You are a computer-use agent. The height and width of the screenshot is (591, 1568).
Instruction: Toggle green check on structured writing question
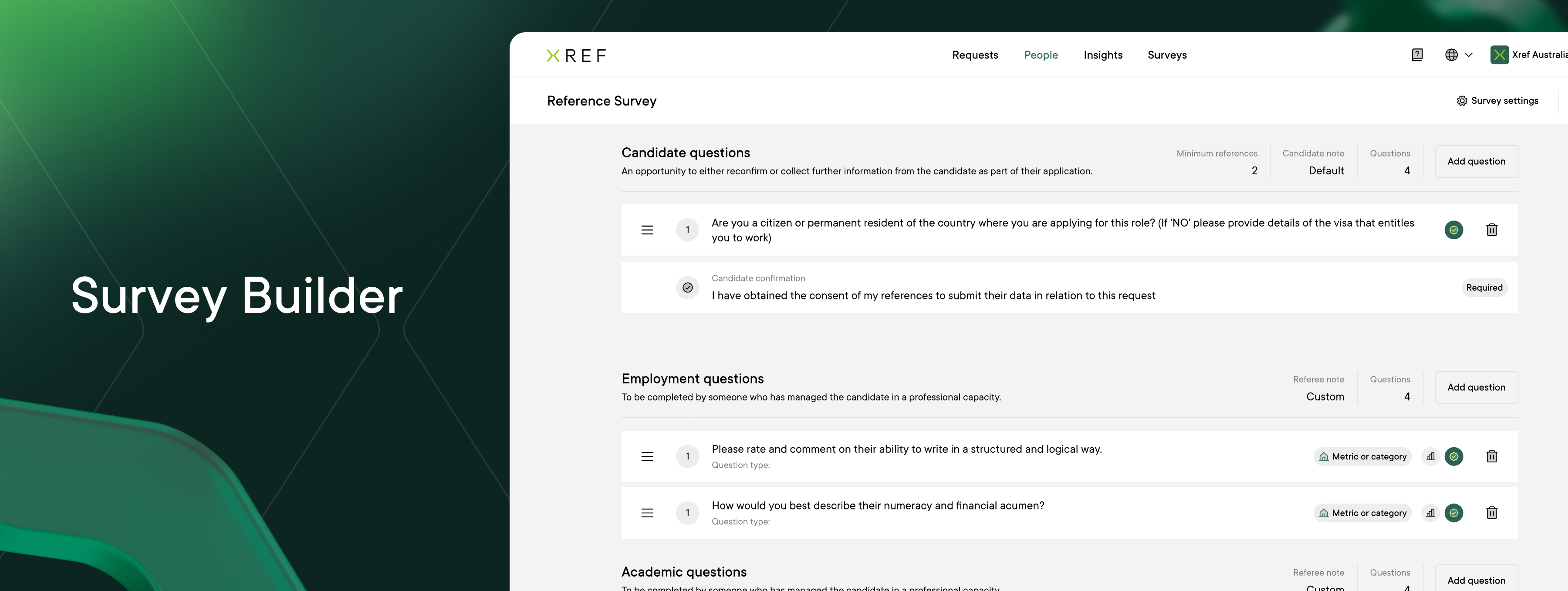coord(1453,456)
